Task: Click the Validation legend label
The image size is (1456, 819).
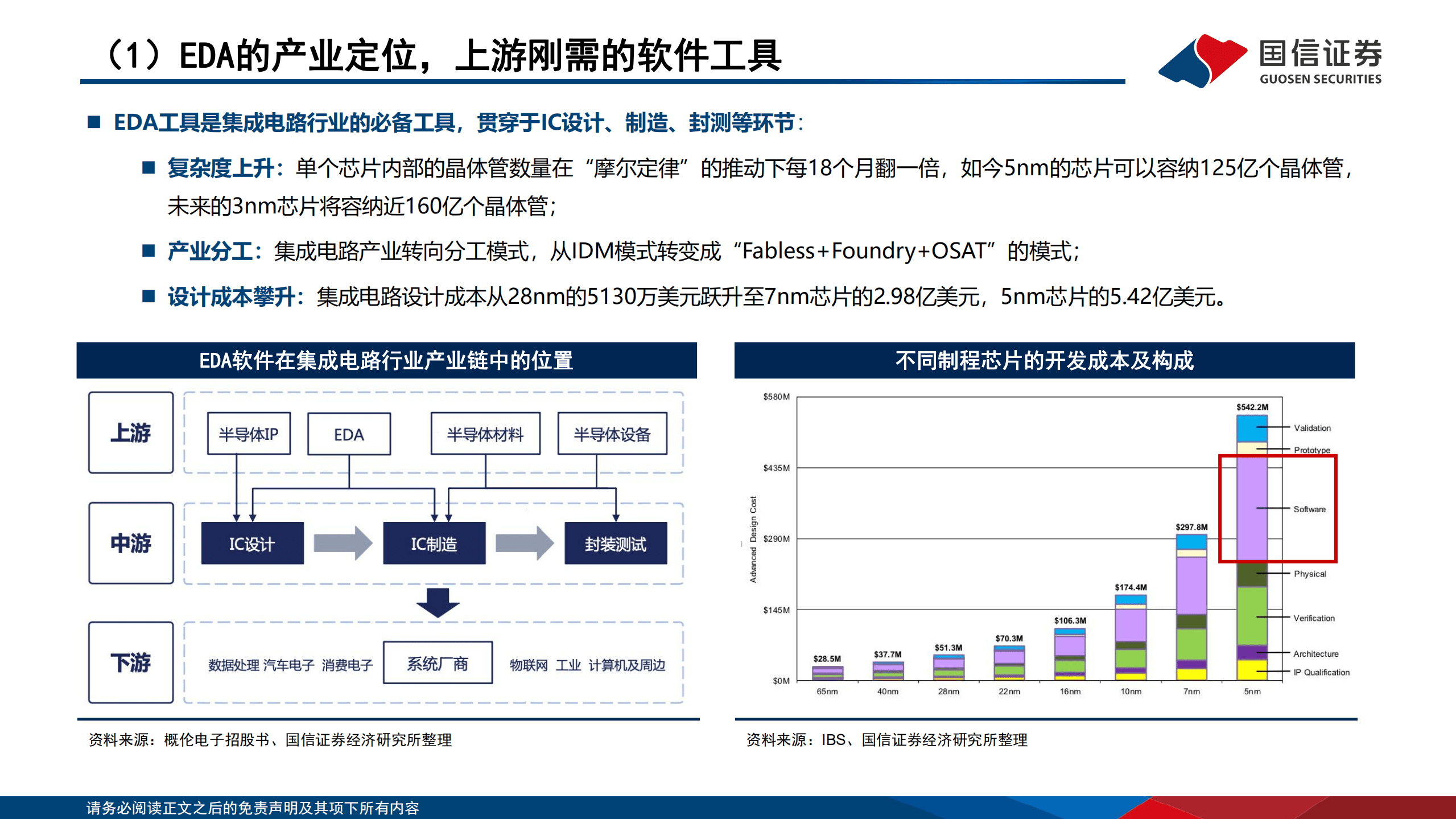Action: click(x=1311, y=428)
